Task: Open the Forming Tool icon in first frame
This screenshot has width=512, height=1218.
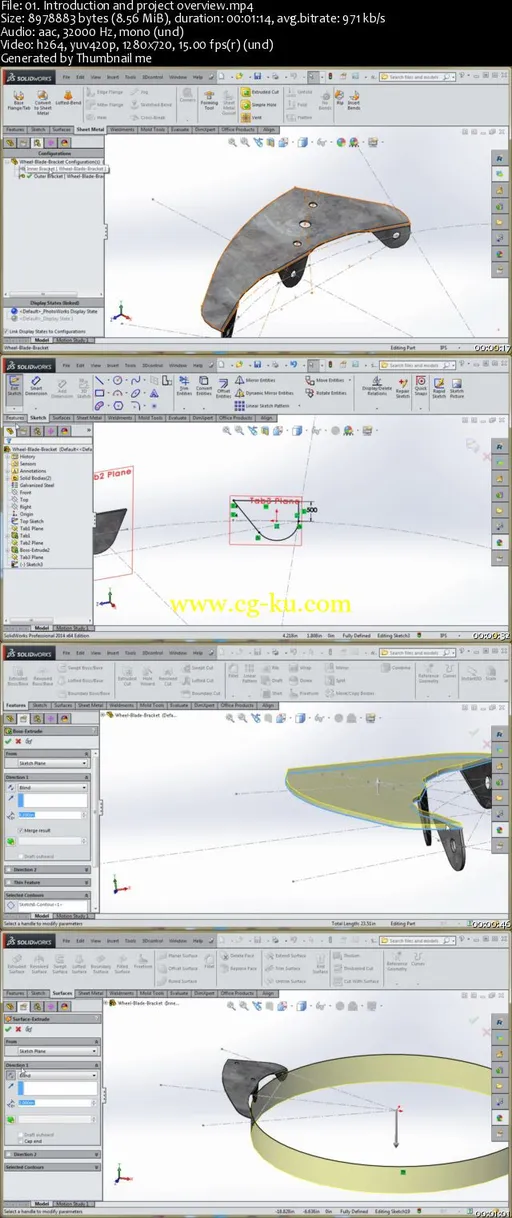Action: click(x=210, y=103)
